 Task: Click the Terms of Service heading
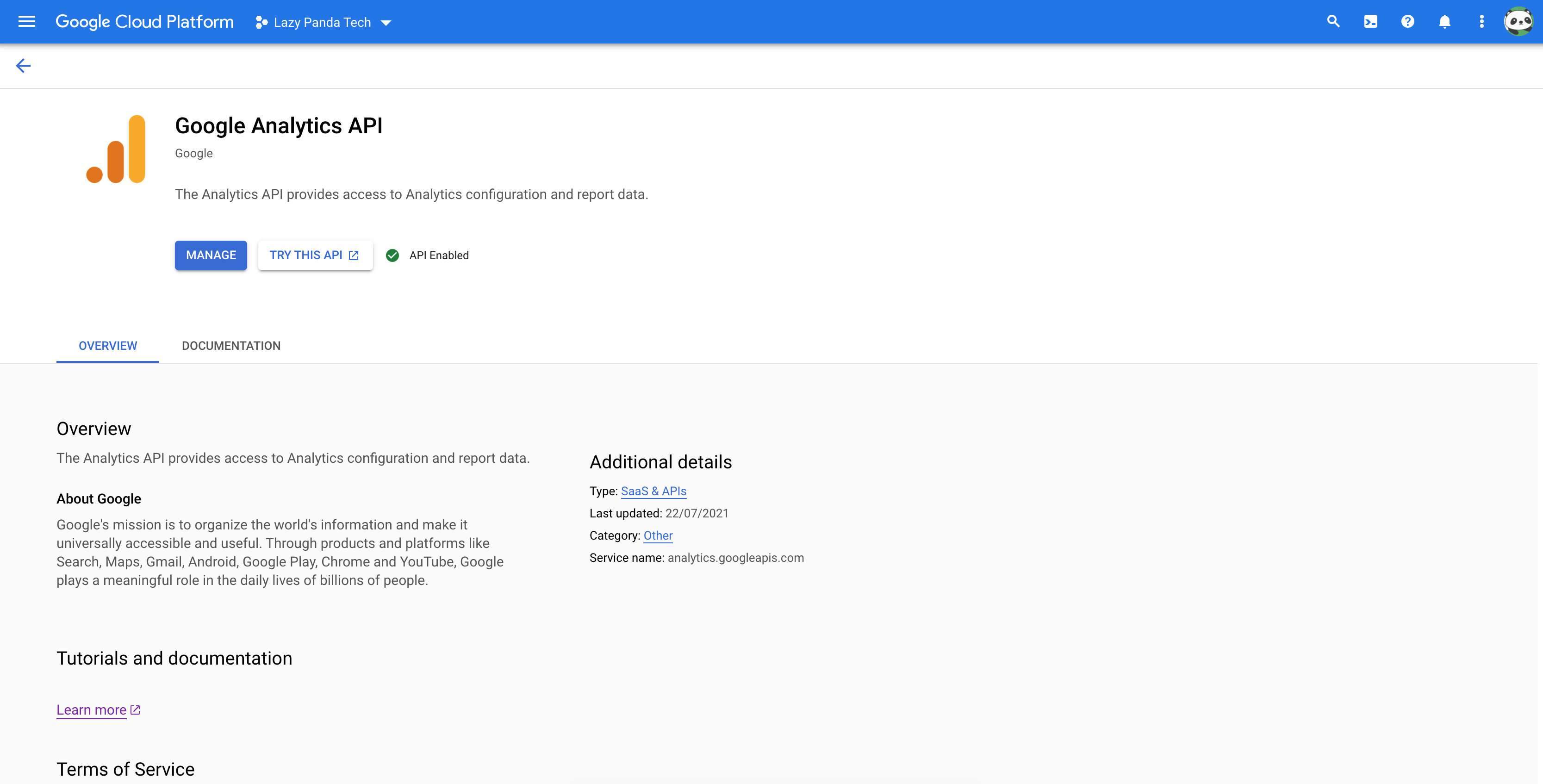(x=125, y=769)
